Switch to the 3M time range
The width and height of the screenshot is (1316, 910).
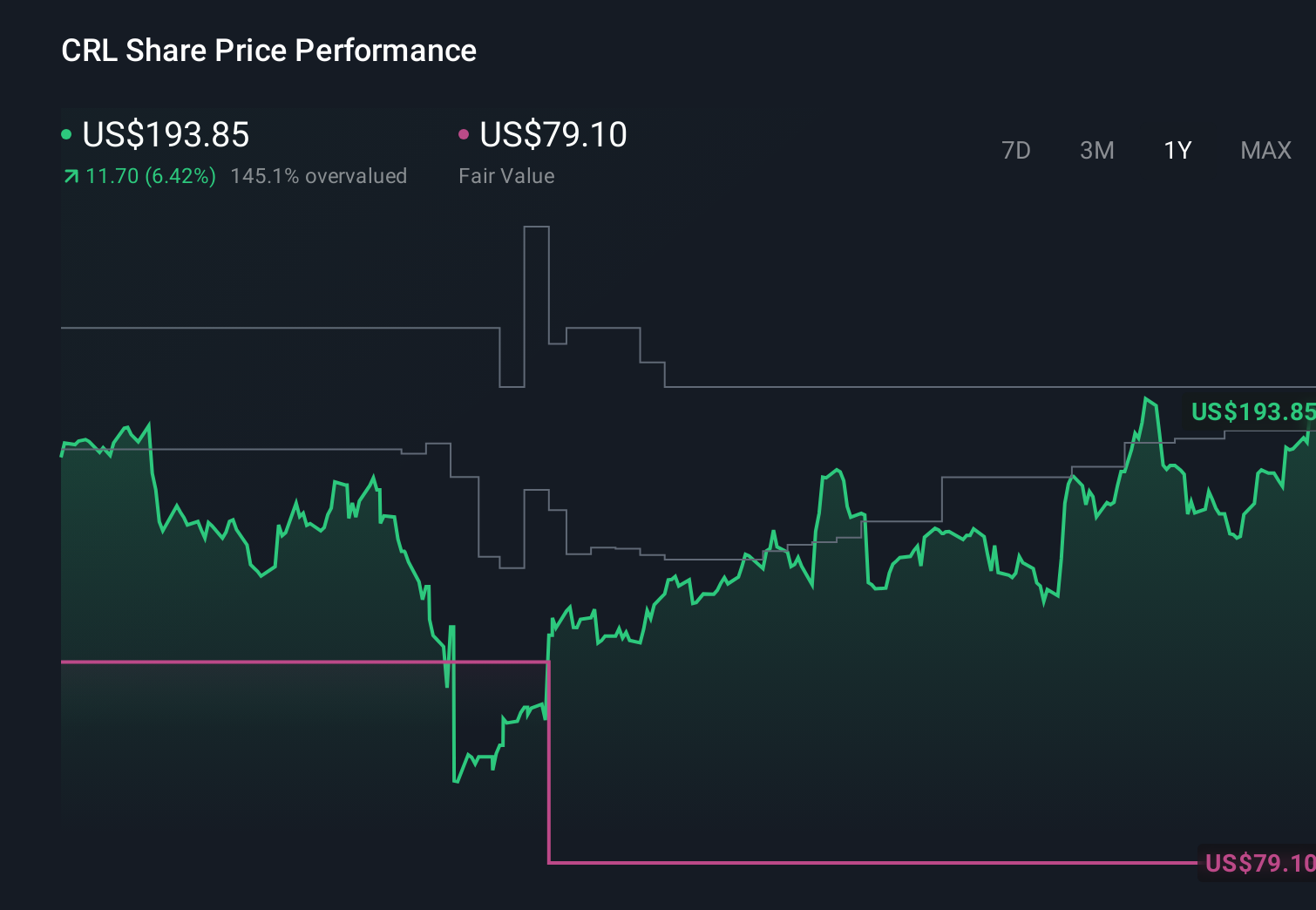pyautogui.click(x=1097, y=150)
